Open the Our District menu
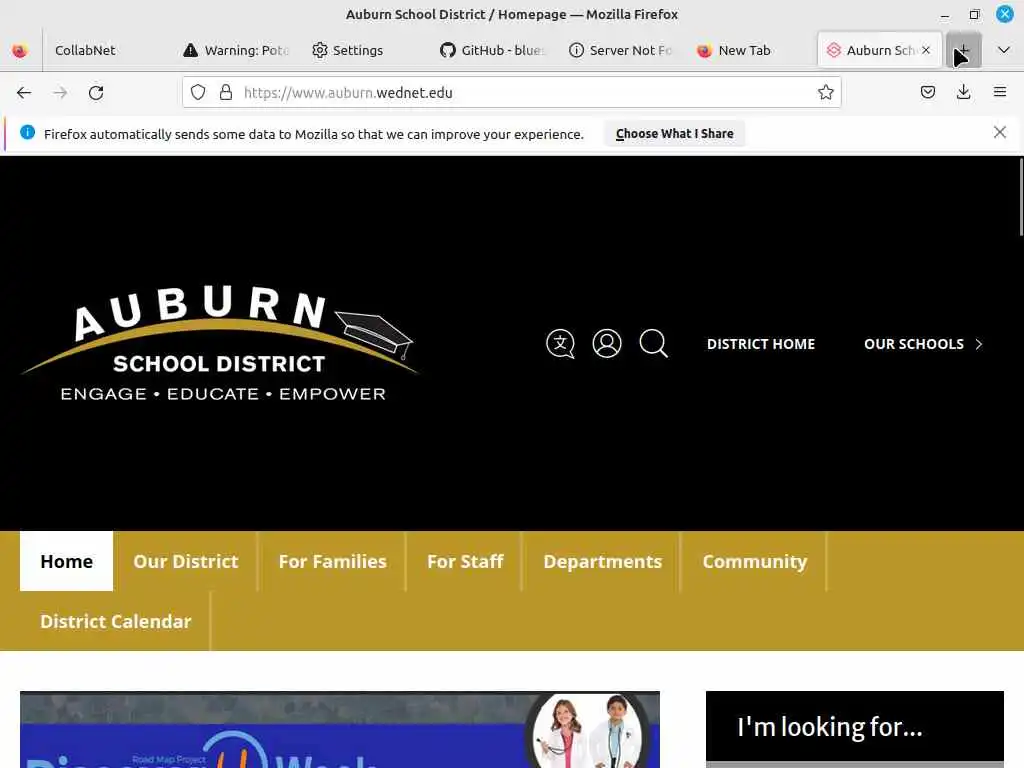 tap(185, 562)
